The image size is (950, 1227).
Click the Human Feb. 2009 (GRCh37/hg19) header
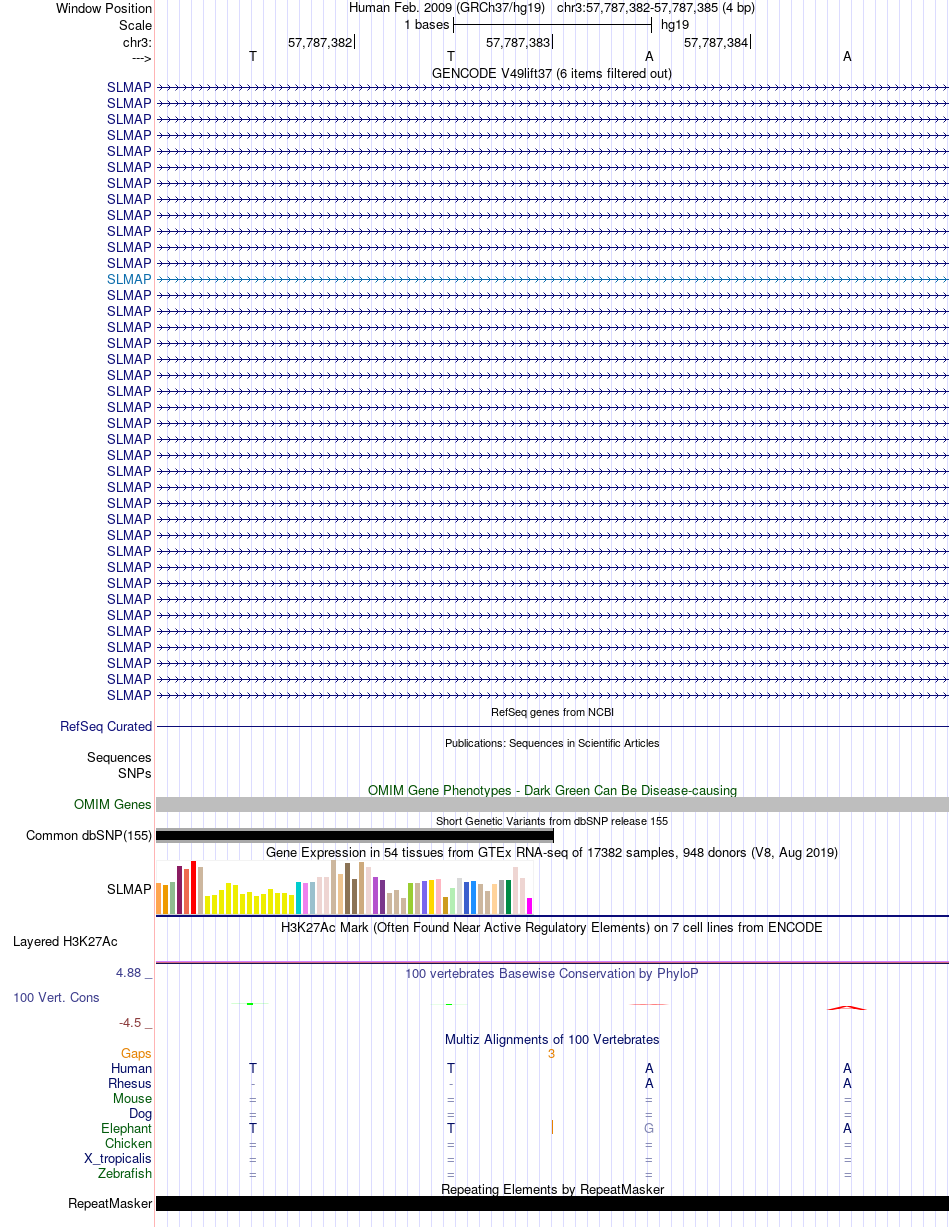click(447, 8)
